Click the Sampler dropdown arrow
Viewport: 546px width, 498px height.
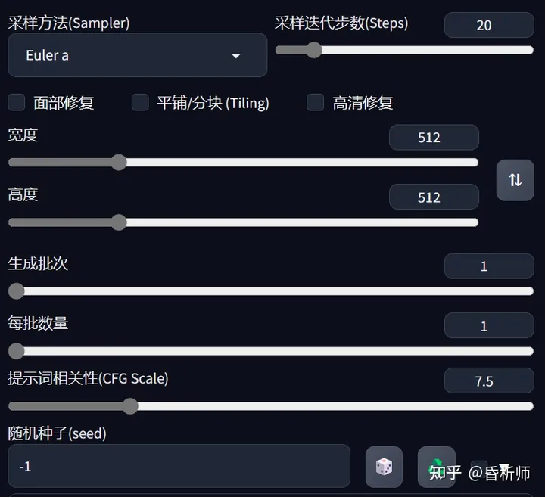236,56
